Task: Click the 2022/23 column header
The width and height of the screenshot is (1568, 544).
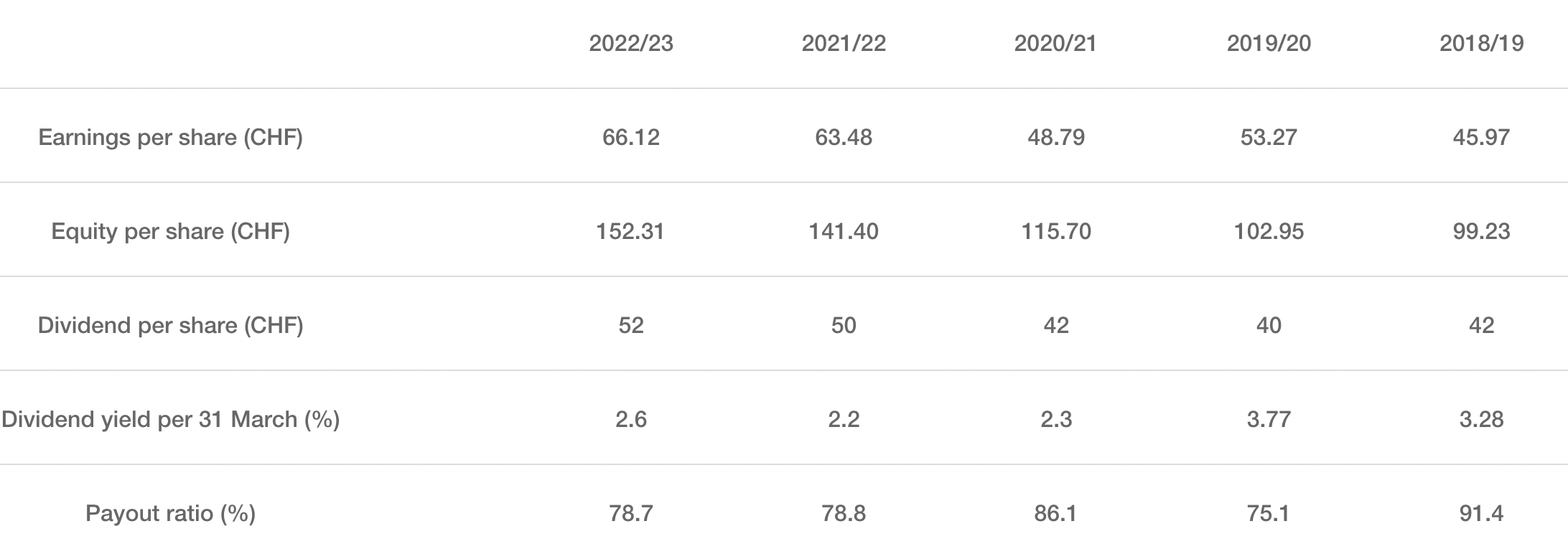Action: click(x=631, y=44)
